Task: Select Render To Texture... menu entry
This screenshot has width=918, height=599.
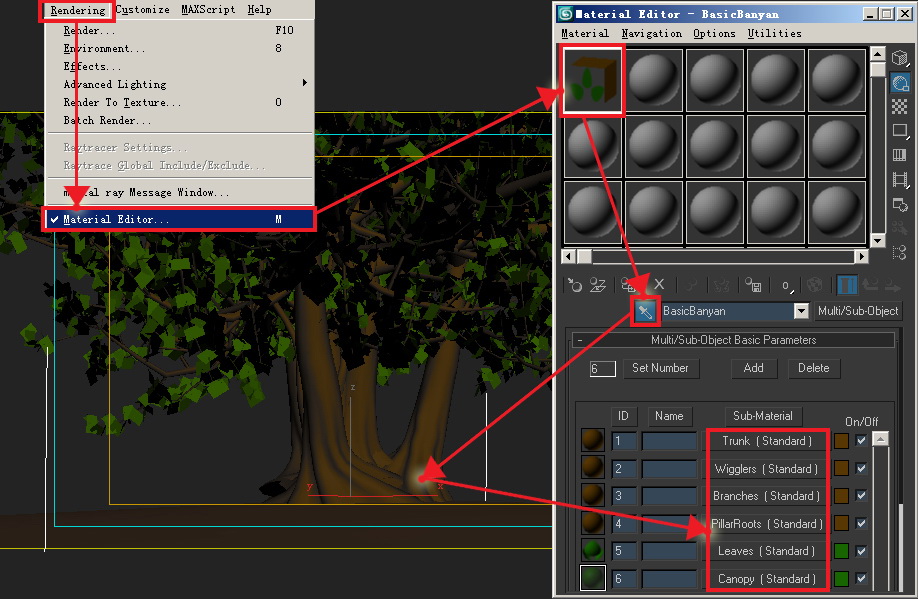Action: [x=179, y=102]
